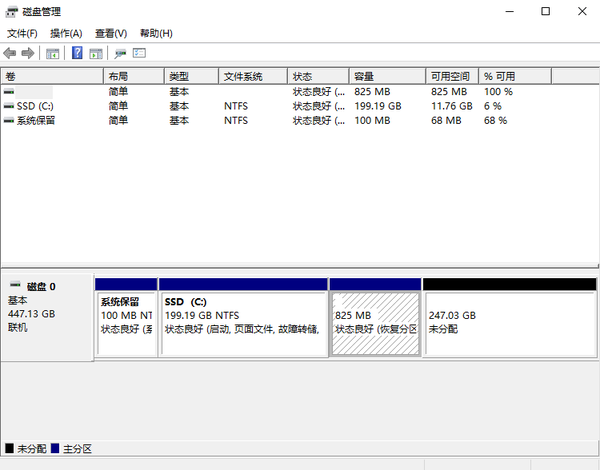Click the Forward arrow toolbar icon

[28, 53]
